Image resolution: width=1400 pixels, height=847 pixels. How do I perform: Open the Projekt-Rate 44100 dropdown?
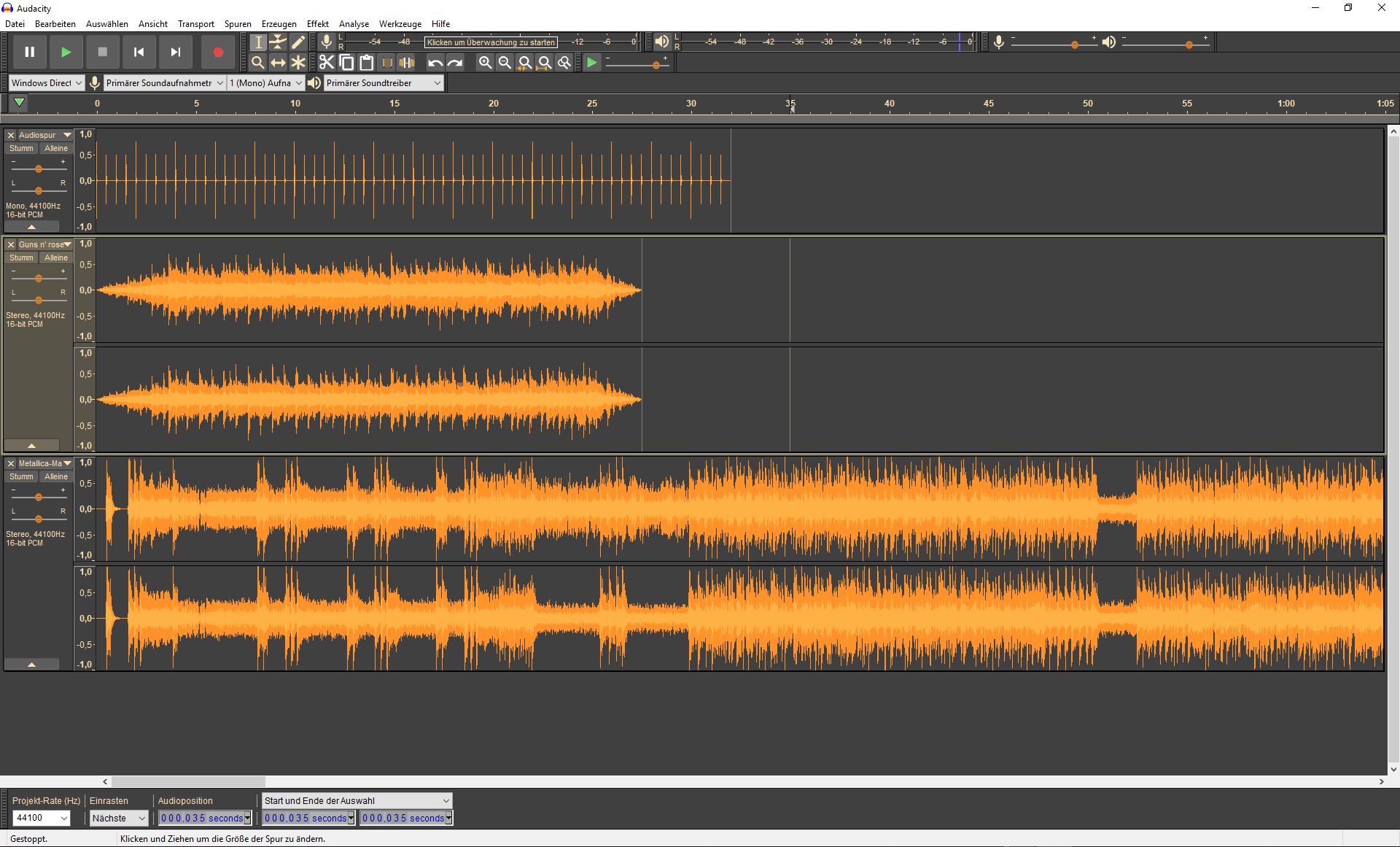pyautogui.click(x=42, y=818)
